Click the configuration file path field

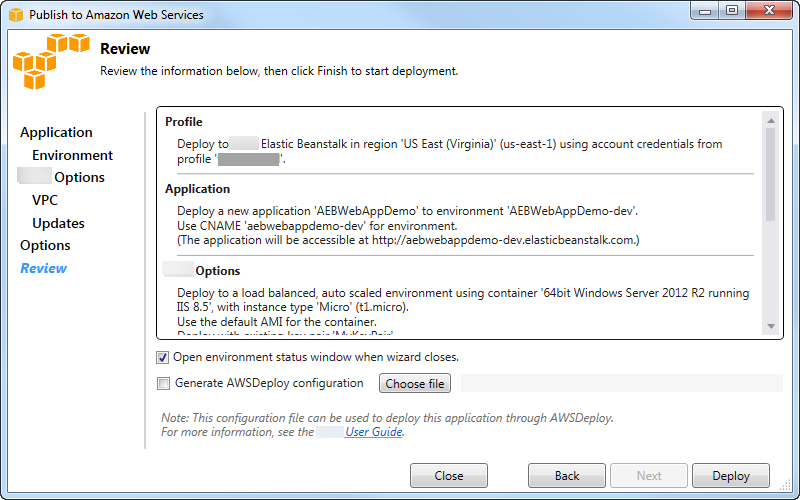pyautogui.click(x=620, y=383)
